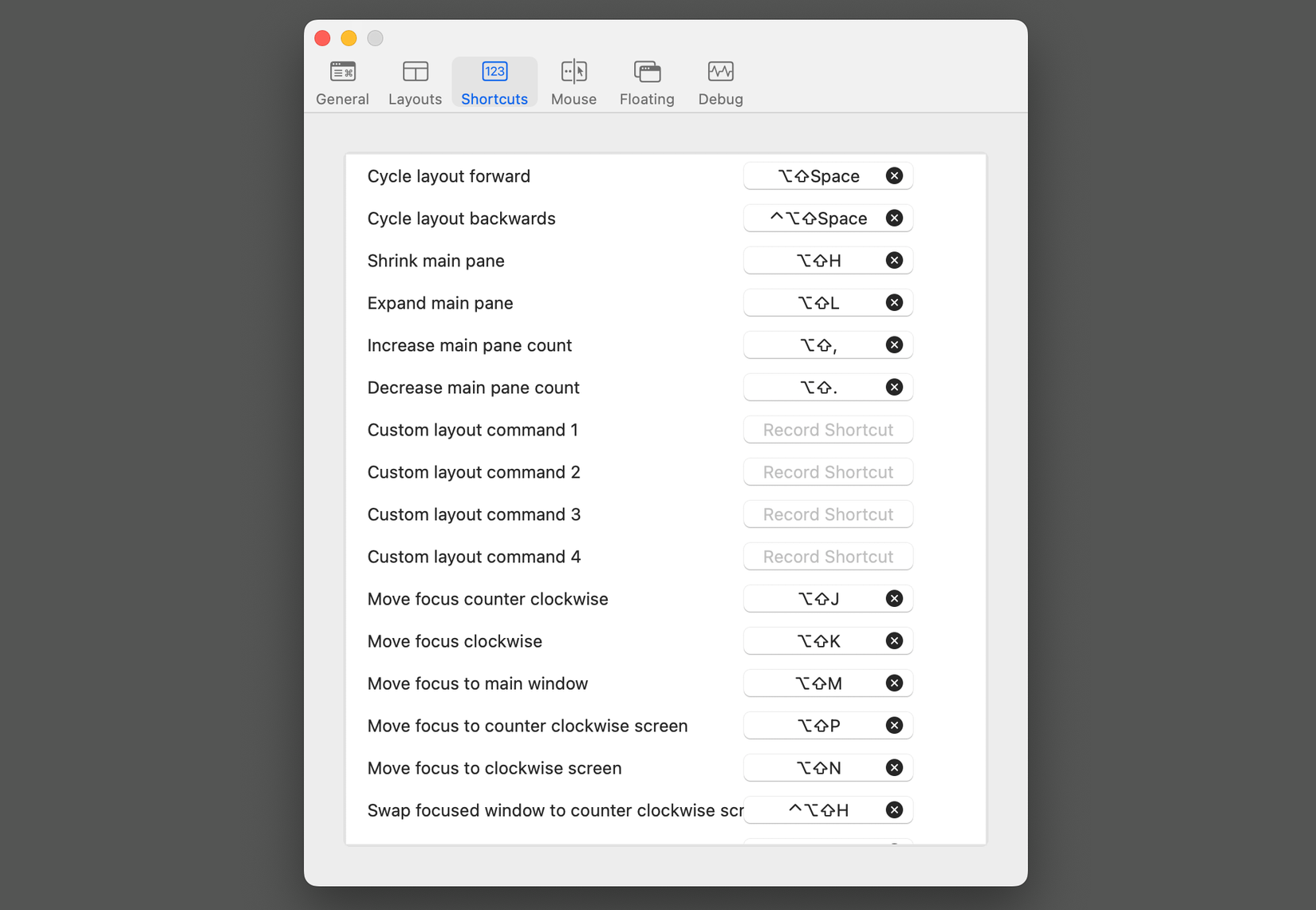Delete the Move focus to main window shortcut

(894, 683)
